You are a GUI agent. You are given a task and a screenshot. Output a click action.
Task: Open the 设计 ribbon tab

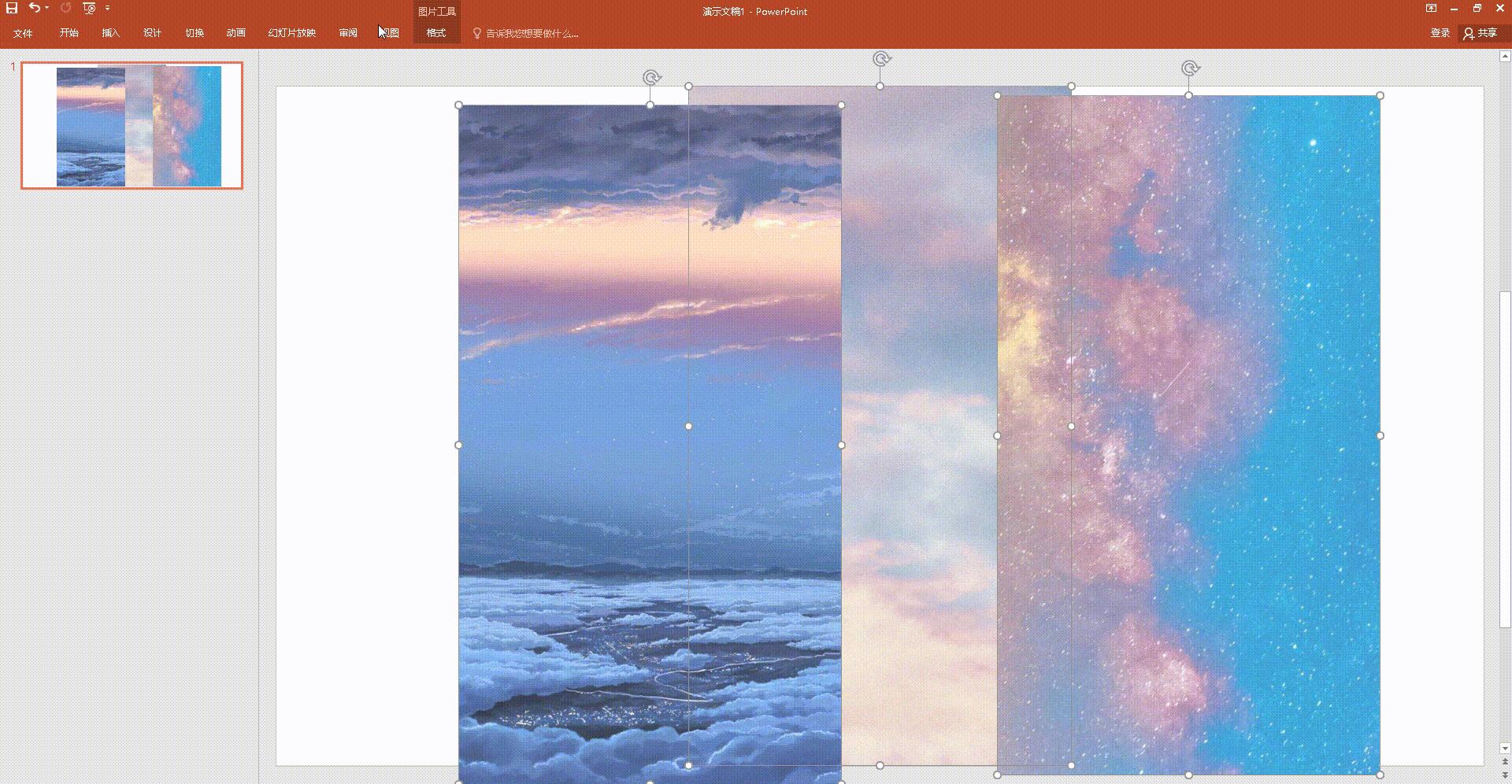[153, 33]
